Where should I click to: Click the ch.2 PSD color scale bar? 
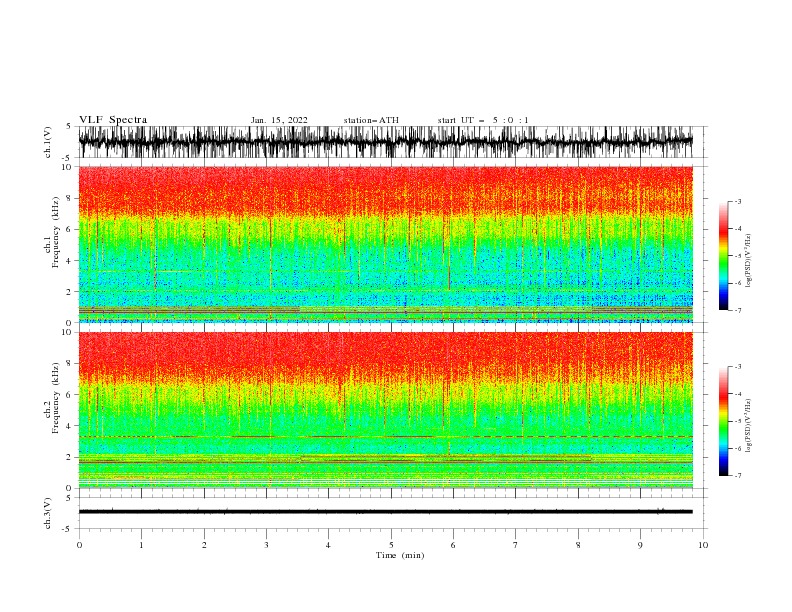[x=724, y=421]
